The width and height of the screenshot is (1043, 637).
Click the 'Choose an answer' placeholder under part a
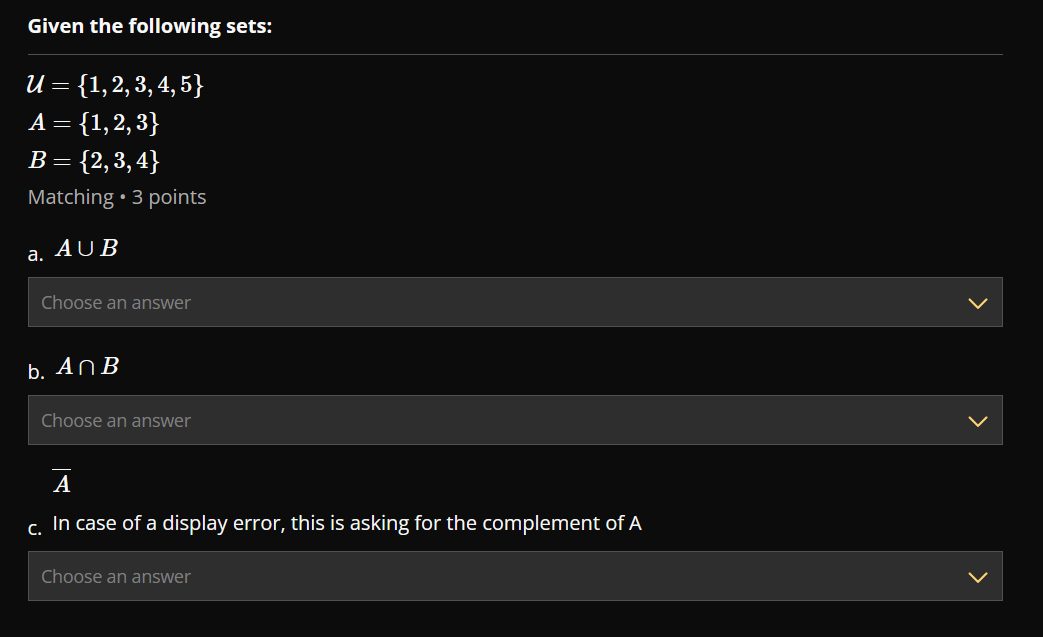tap(116, 302)
